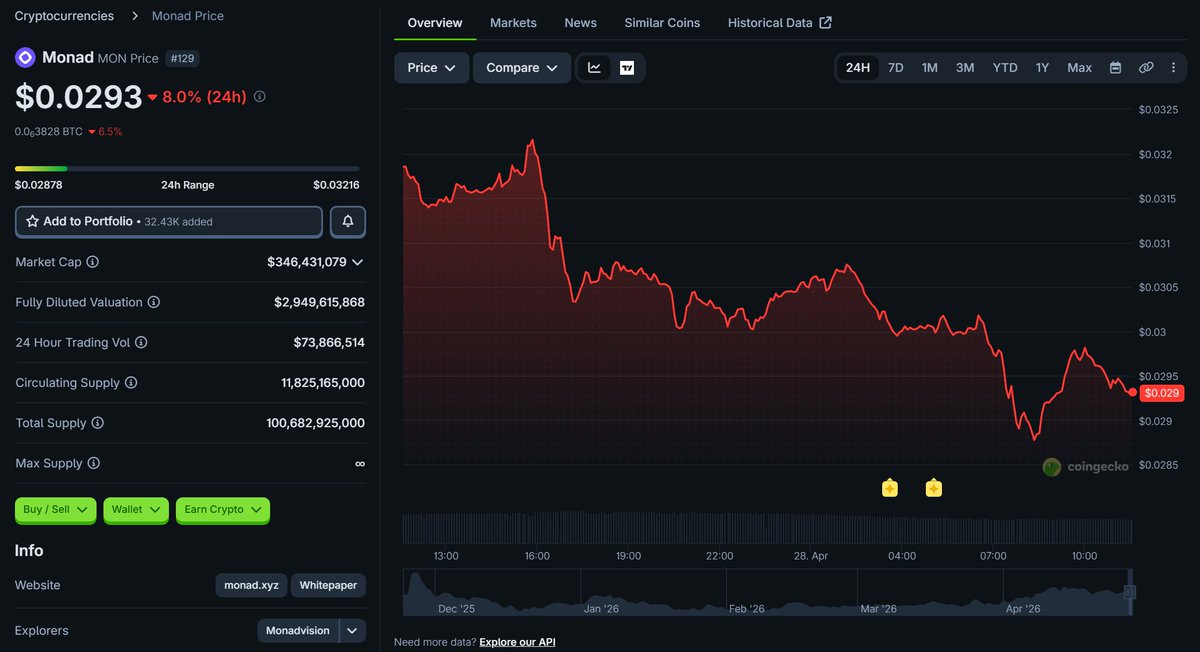
Task: Switch to the Similar Coins tab
Action: tap(662, 23)
